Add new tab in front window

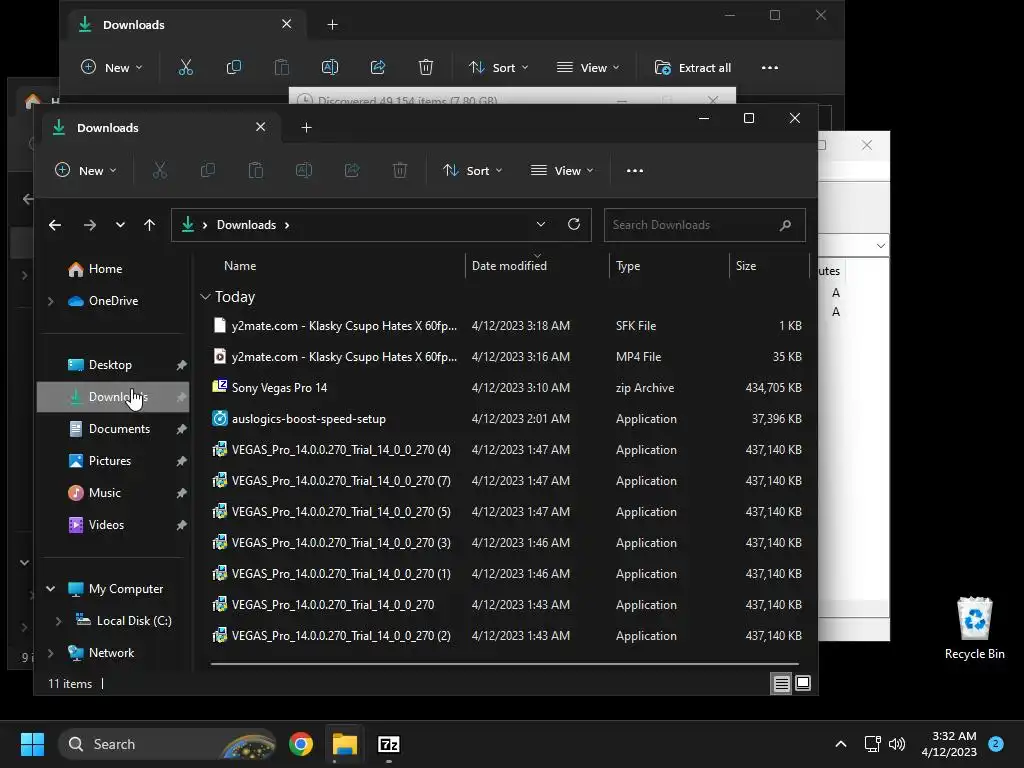[306, 127]
